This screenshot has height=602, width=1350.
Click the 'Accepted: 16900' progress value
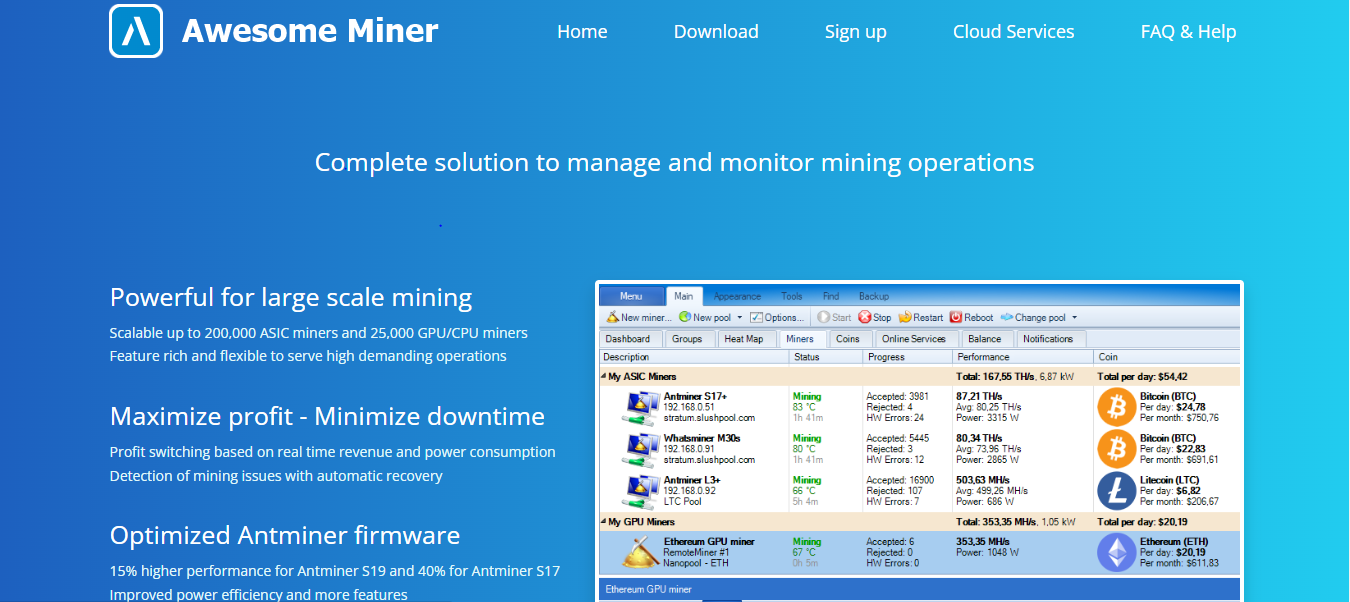click(899, 480)
